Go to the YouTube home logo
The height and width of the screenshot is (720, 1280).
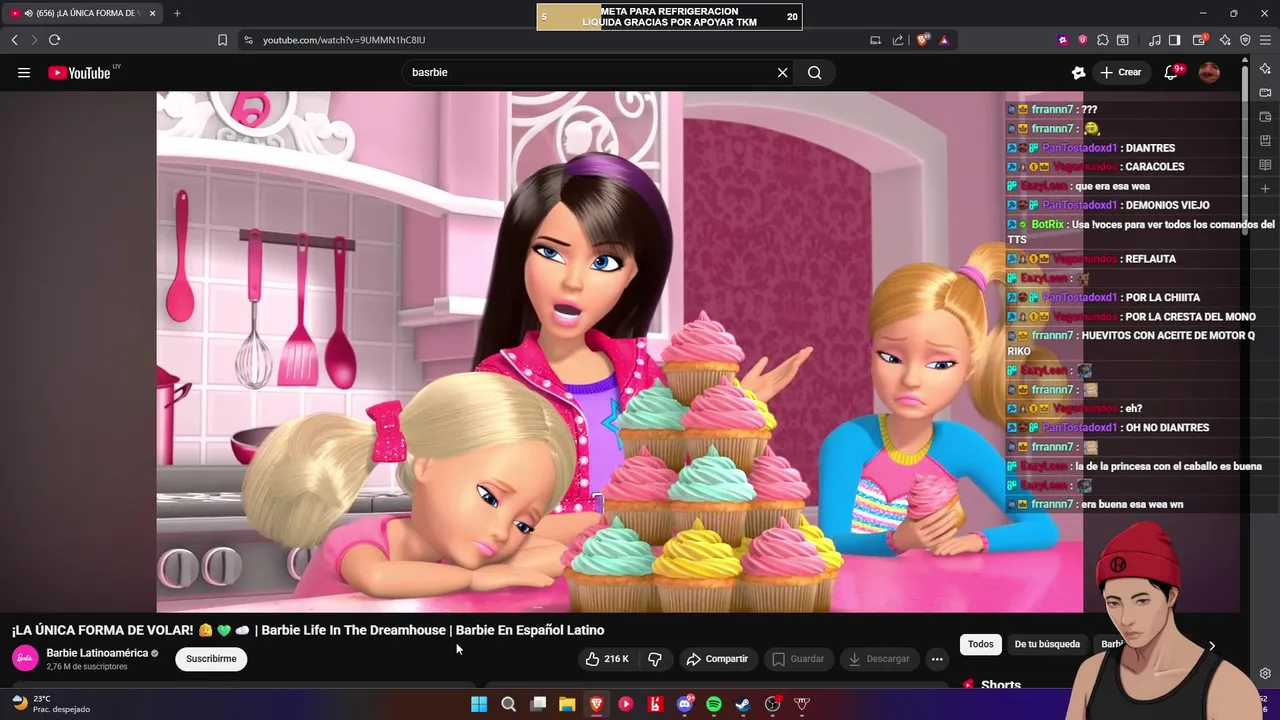click(79, 72)
